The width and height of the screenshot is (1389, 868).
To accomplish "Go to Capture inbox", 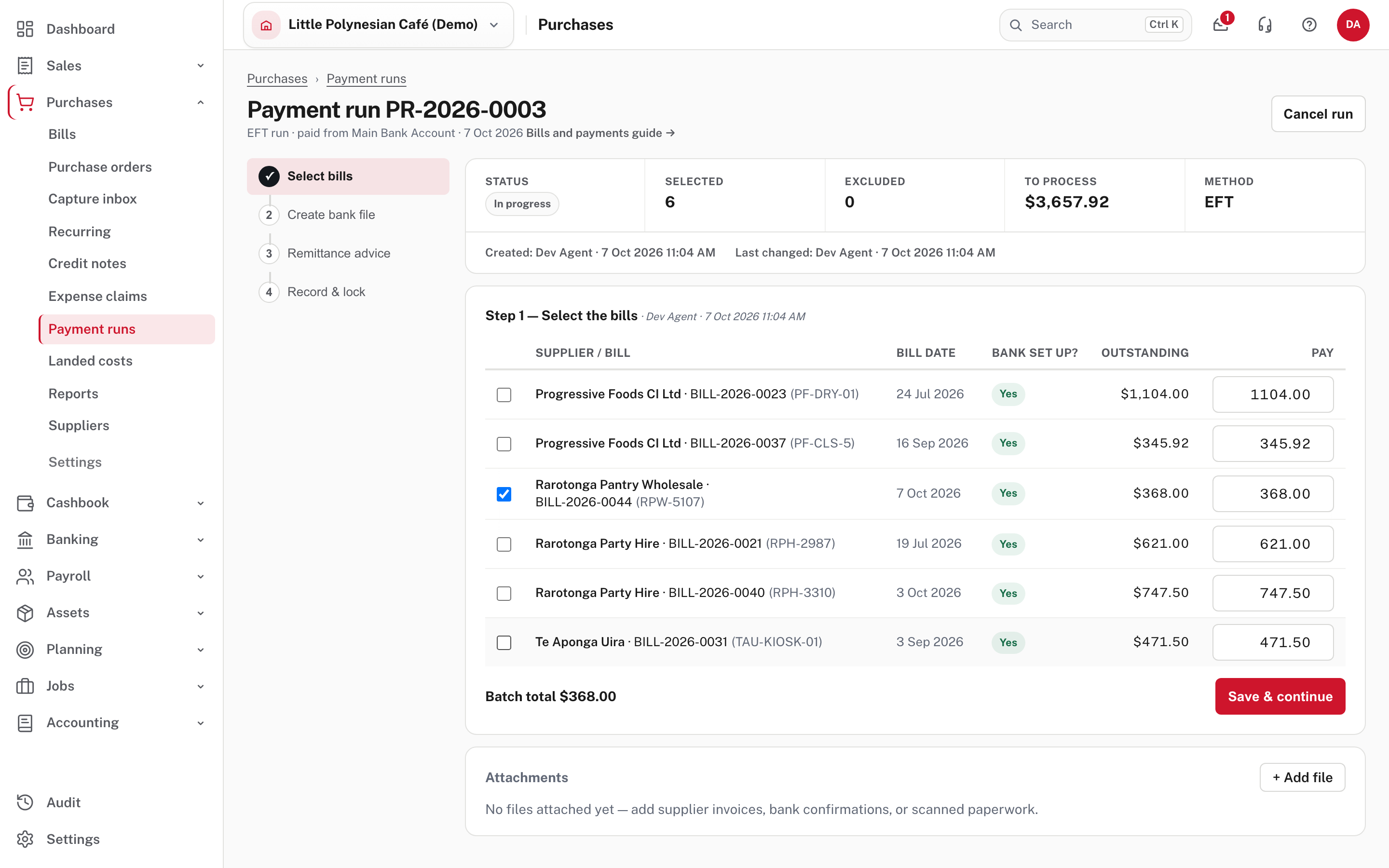I will coord(93,199).
